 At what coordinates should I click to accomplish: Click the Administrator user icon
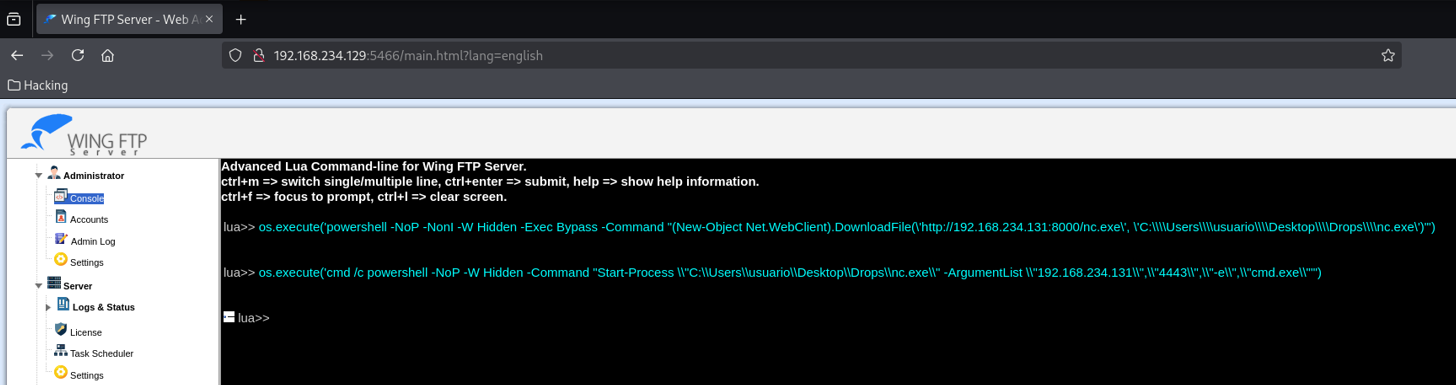pos(54,174)
